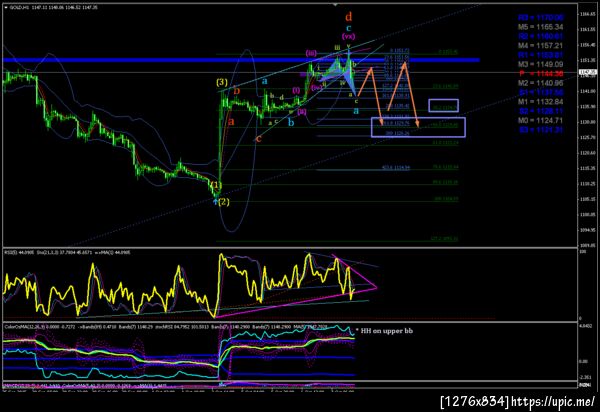Image resolution: width=600 pixels, height=412 pixels.
Task: Select the M3 = 1149.09 pivot label
Action: coord(541,64)
